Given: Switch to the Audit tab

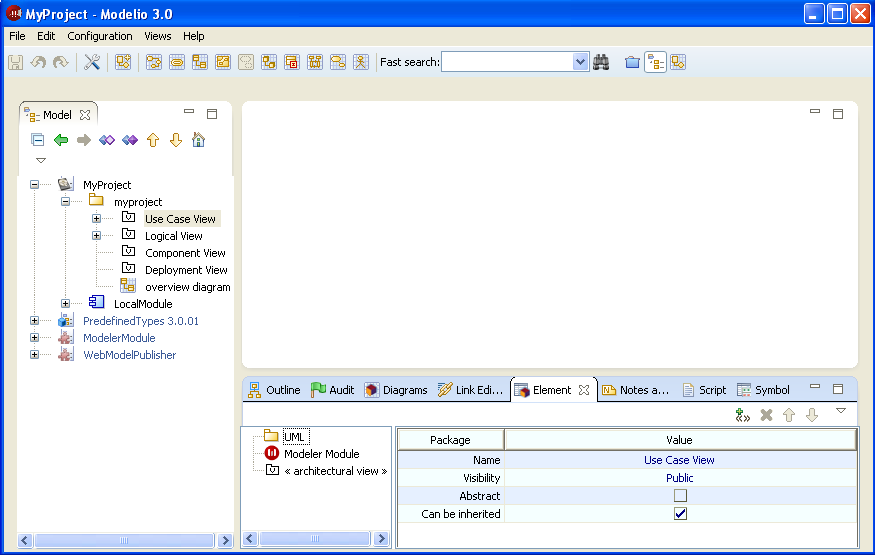Looking at the screenshot, I should [x=333, y=390].
